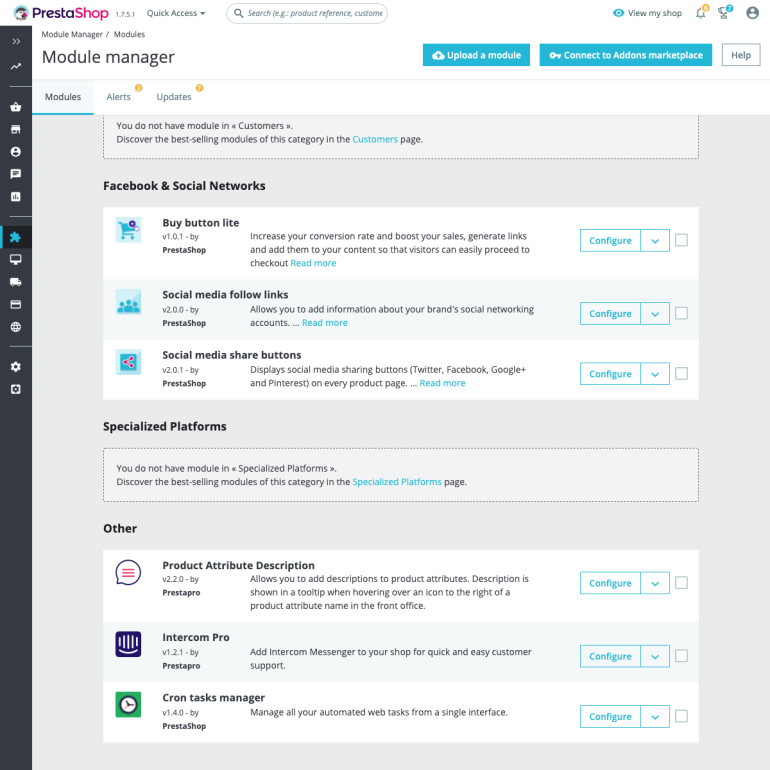Screen dimensions: 770x770
Task: Open Advanced Parameters icon in sidebar
Action: [x=16, y=389]
